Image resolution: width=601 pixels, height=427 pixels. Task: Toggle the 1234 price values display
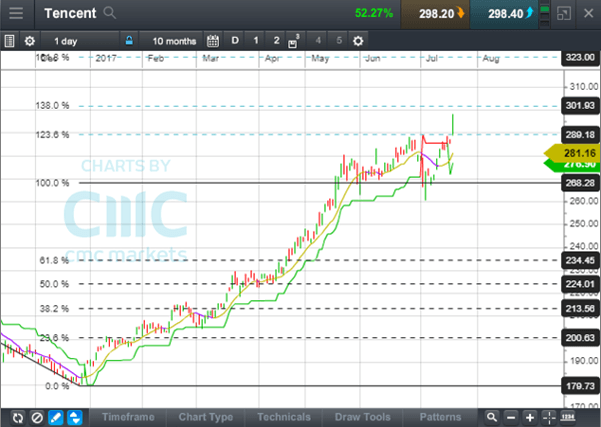(x=568, y=417)
